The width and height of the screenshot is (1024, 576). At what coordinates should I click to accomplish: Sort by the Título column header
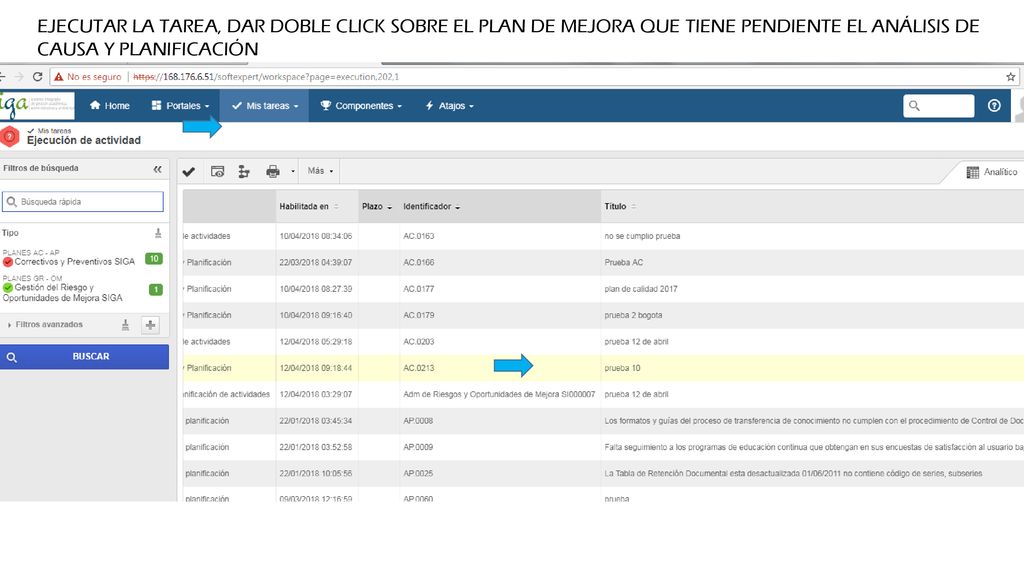pos(620,206)
